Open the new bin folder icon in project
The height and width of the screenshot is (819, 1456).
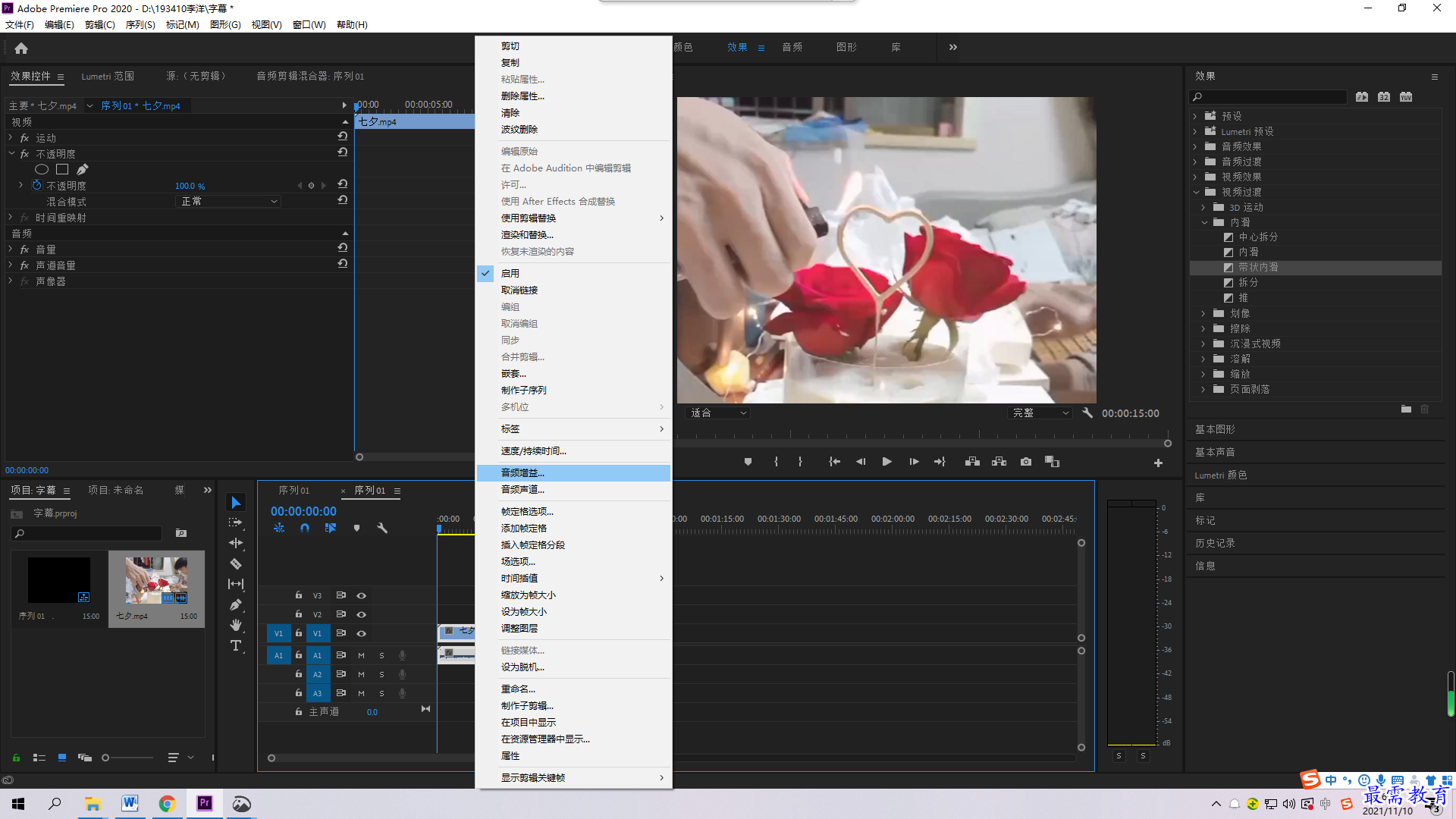[x=181, y=533]
